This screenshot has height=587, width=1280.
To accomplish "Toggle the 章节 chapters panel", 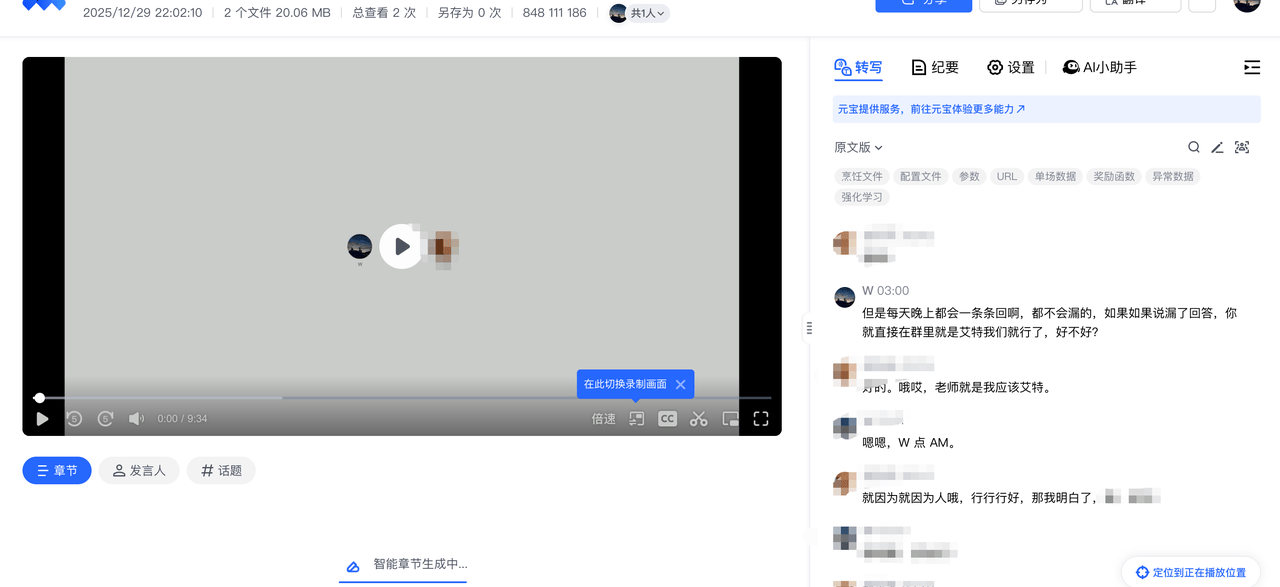I will (56, 470).
